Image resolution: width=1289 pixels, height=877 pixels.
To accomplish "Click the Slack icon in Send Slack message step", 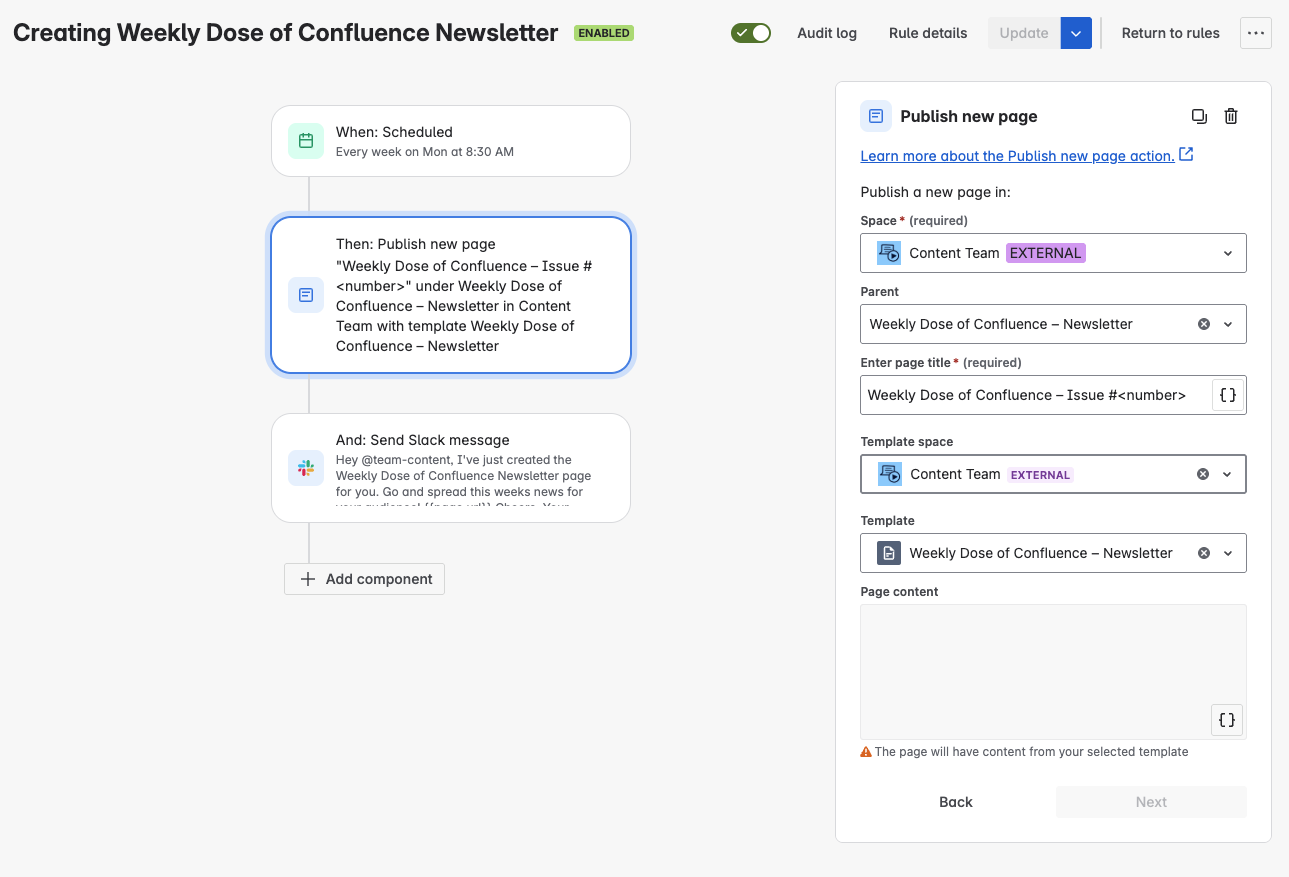I will (306, 468).
